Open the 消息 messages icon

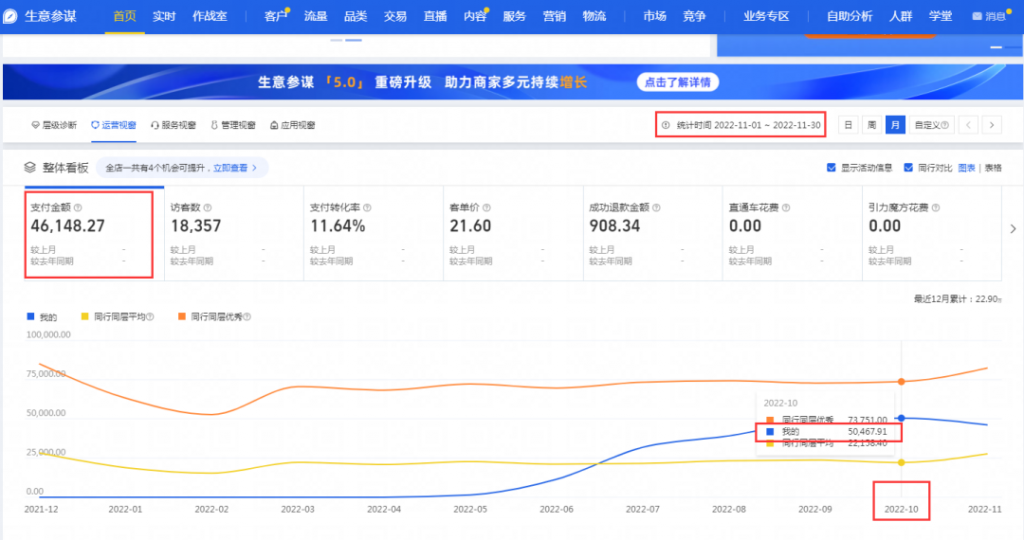click(x=976, y=17)
